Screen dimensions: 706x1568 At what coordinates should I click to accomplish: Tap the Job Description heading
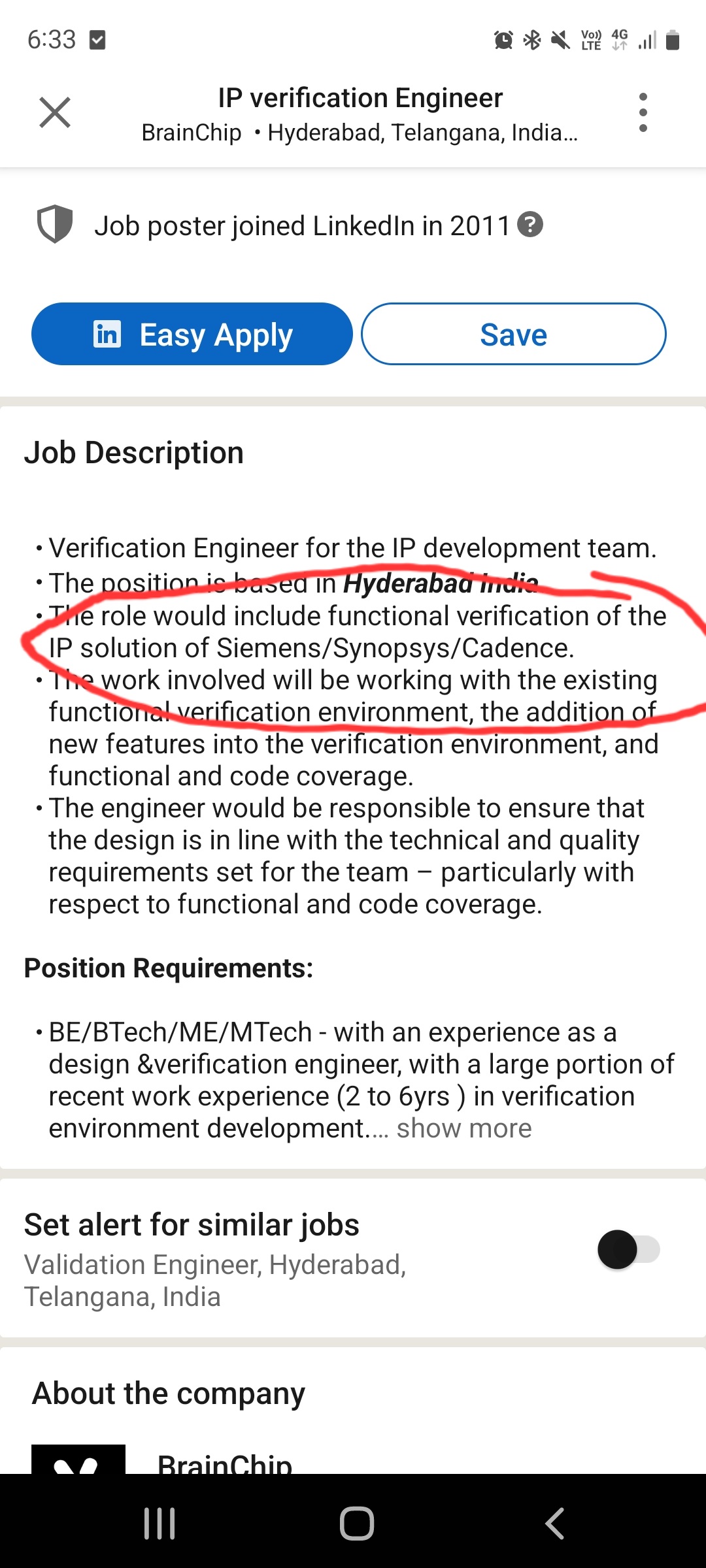pyautogui.click(x=134, y=453)
